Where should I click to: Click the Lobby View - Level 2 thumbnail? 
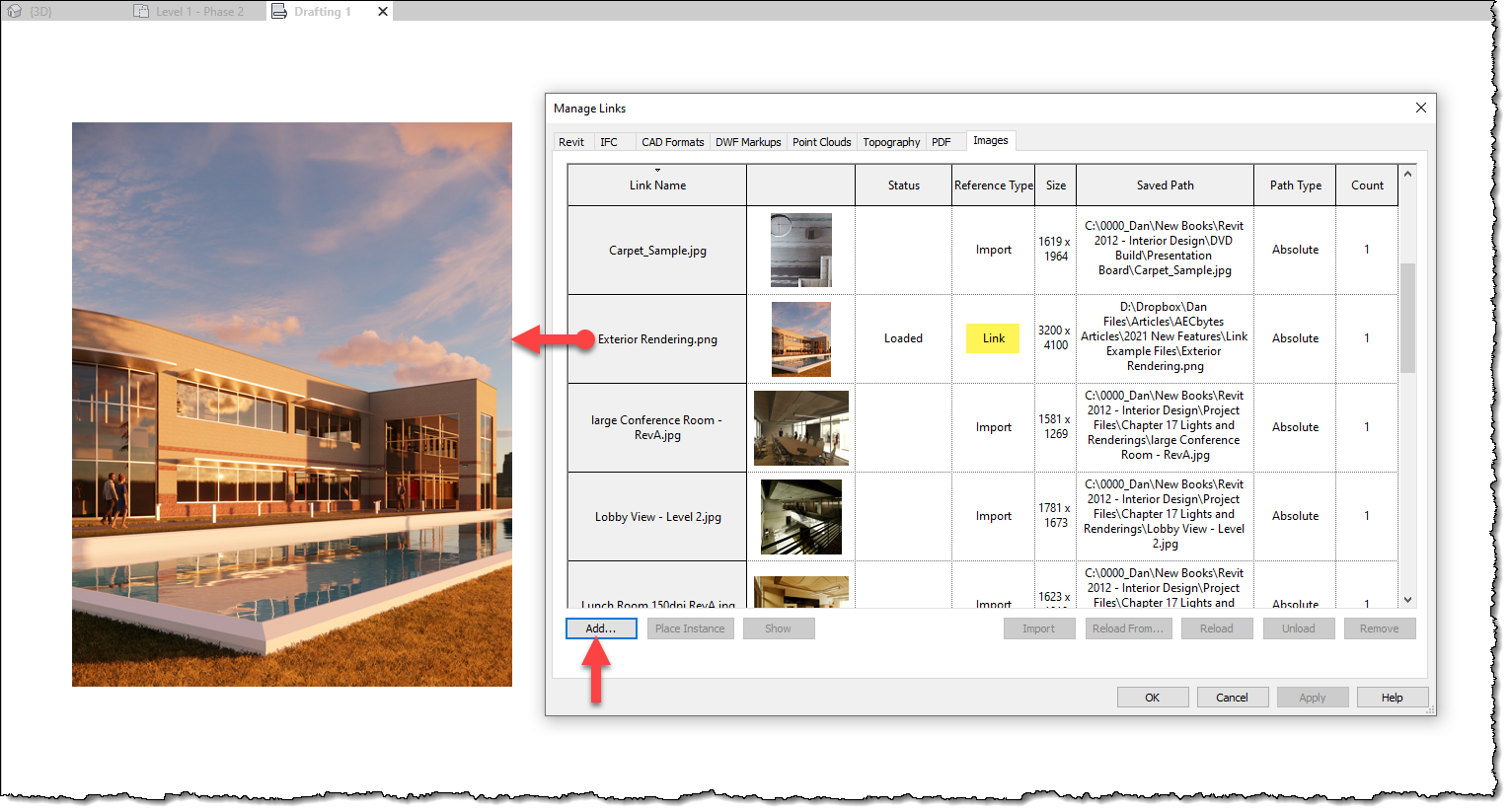[x=800, y=515]
